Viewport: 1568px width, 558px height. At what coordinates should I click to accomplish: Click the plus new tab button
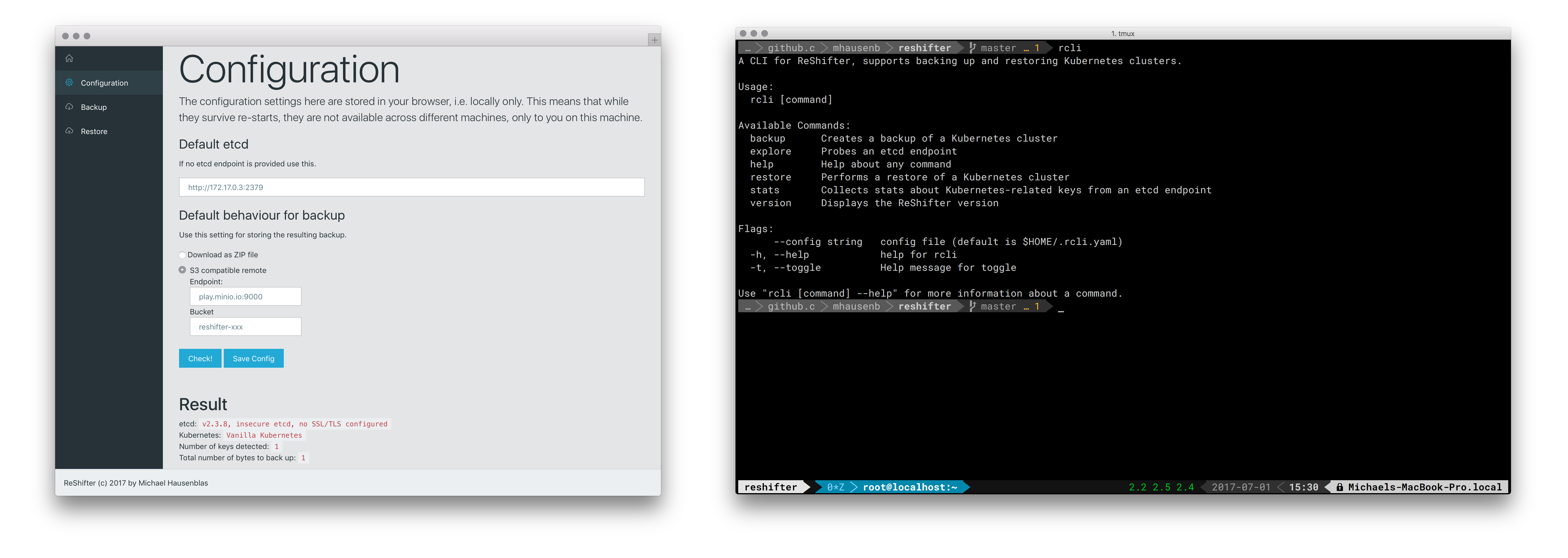[654, 40]
